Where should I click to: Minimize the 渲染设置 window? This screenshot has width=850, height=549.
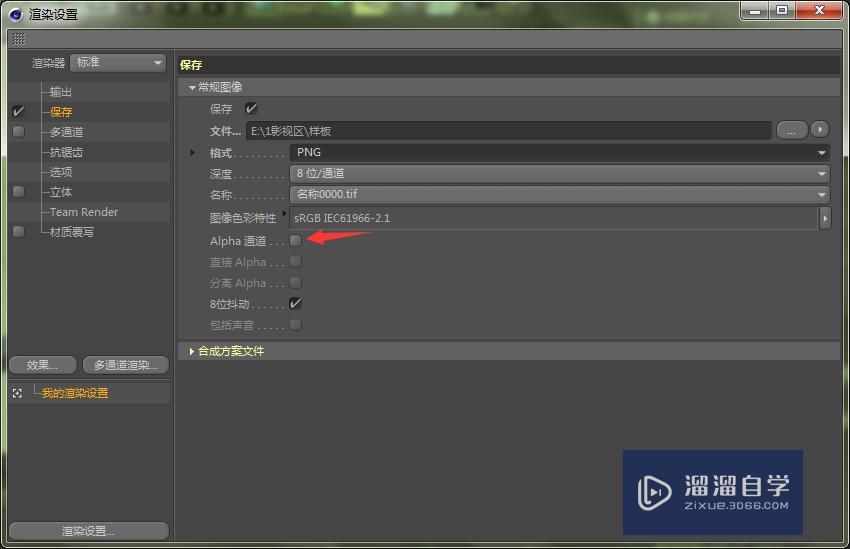[x=755, y=10]
